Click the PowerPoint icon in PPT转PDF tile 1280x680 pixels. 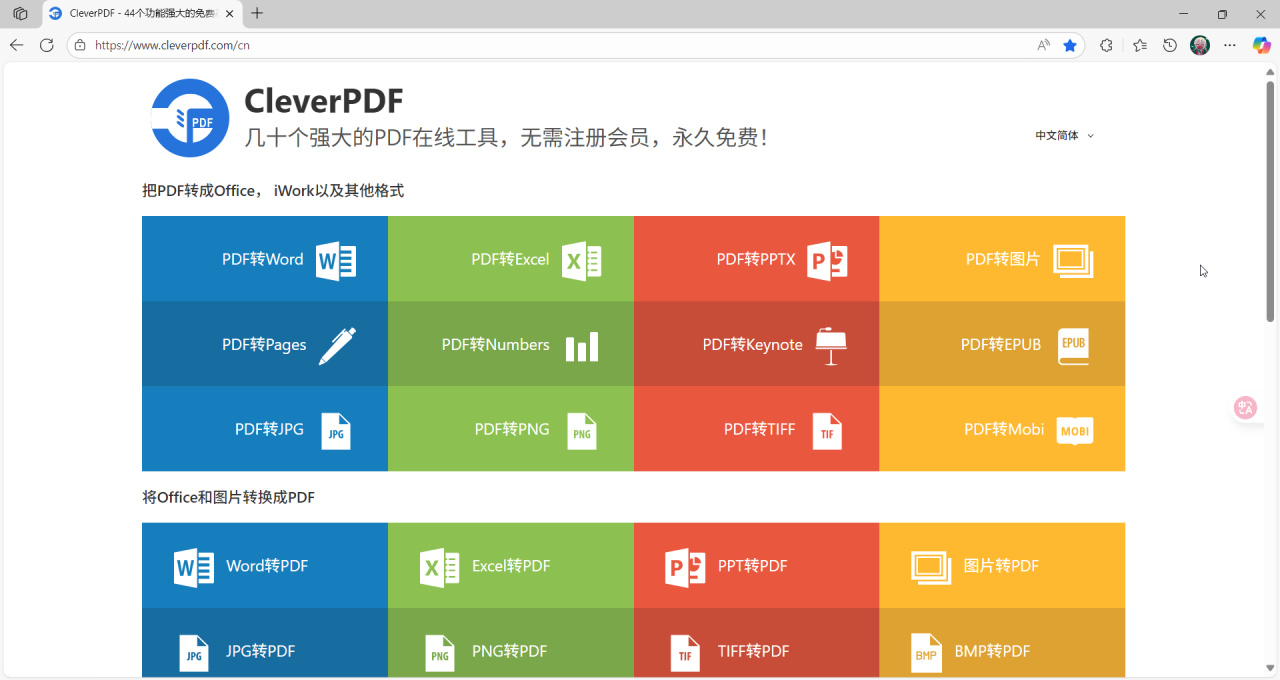tap(685, 567)
